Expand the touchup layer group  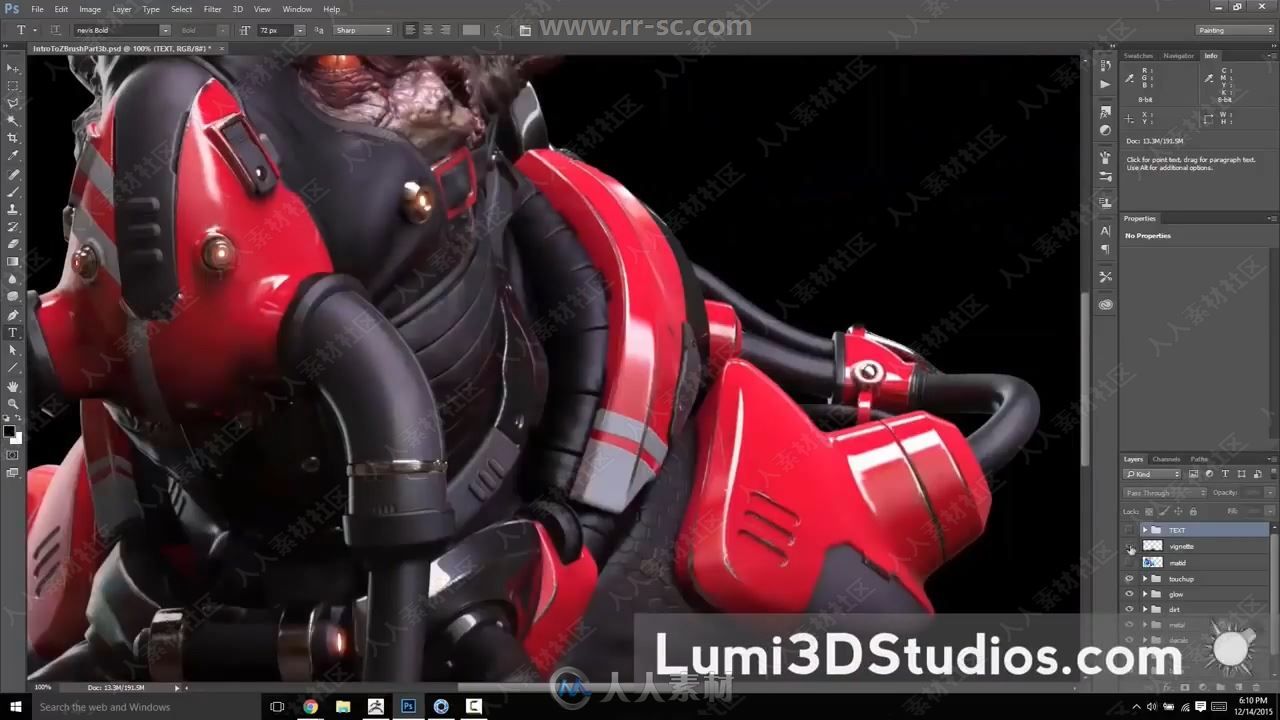point(1145,579)
